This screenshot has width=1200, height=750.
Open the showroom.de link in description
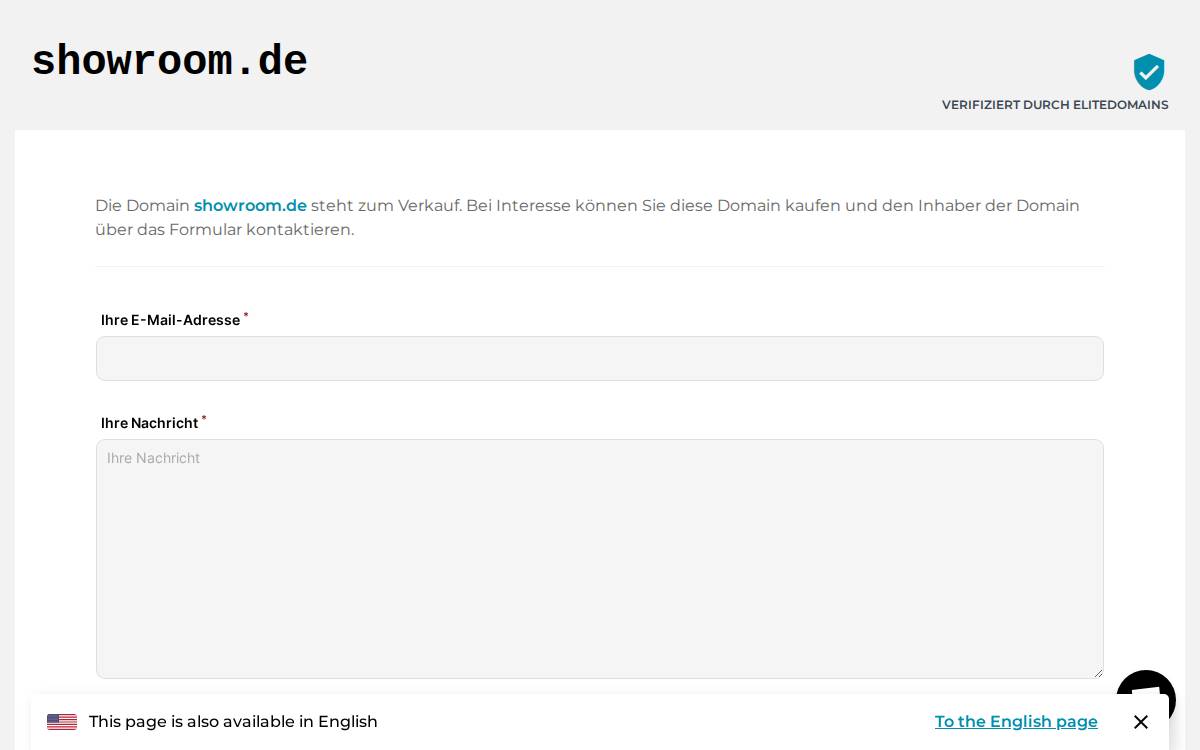[250, 205]
